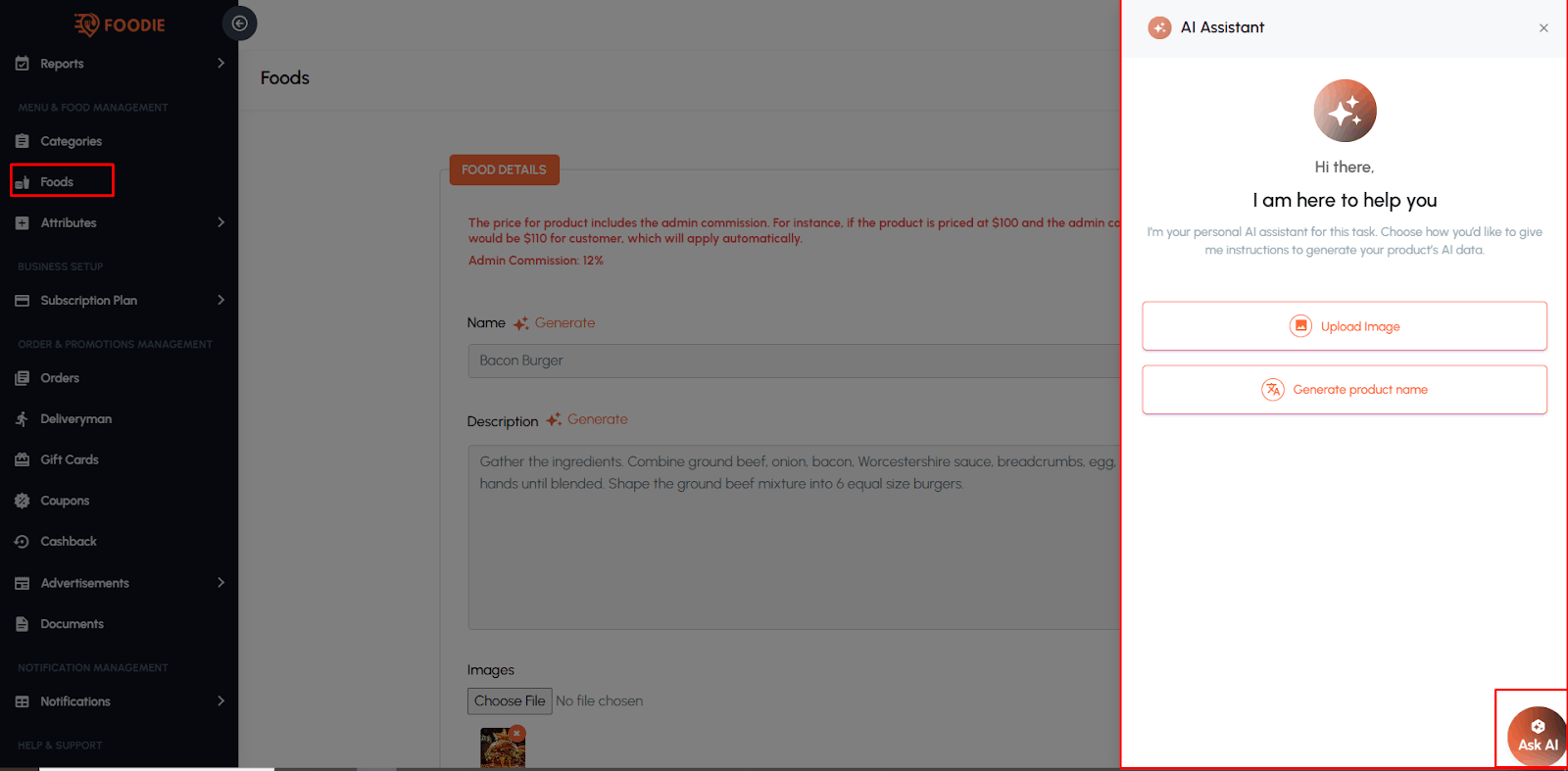The image size is (1568, 771).
Task: Expand the Subscription Plan submenu
Action: tap(220, 300)
